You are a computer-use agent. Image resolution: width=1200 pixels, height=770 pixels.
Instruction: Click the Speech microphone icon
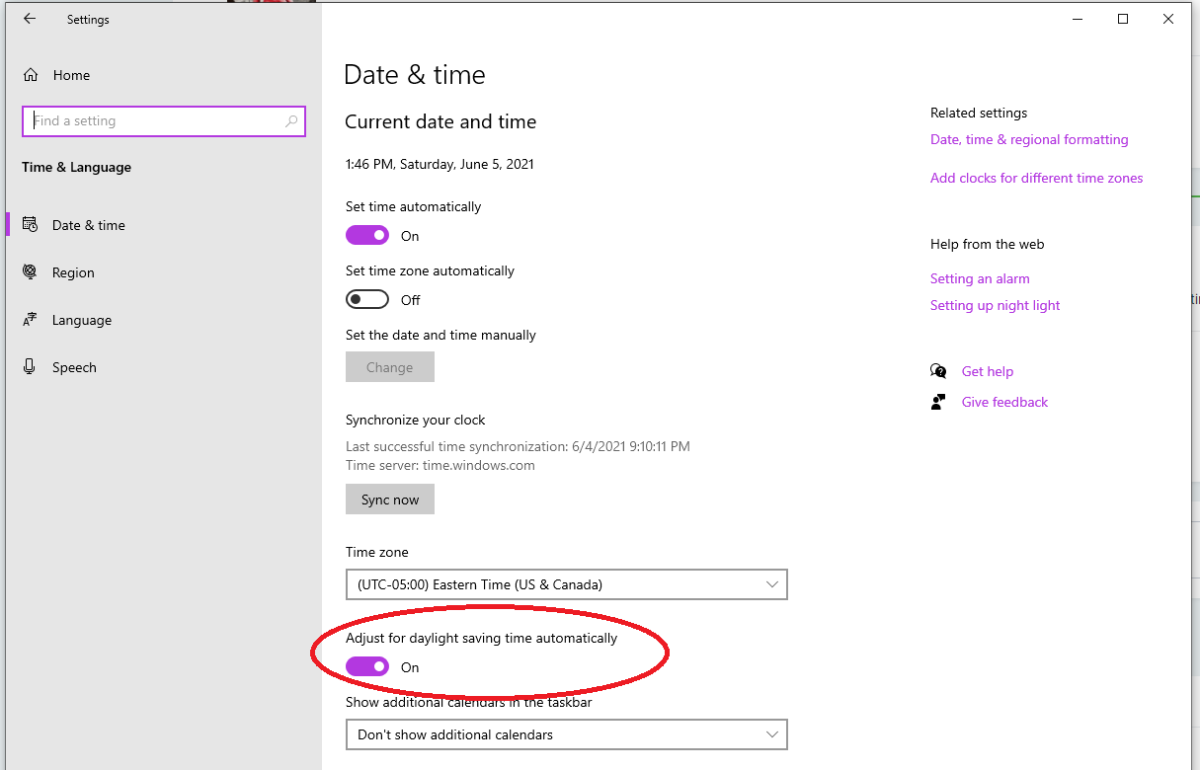31,367
